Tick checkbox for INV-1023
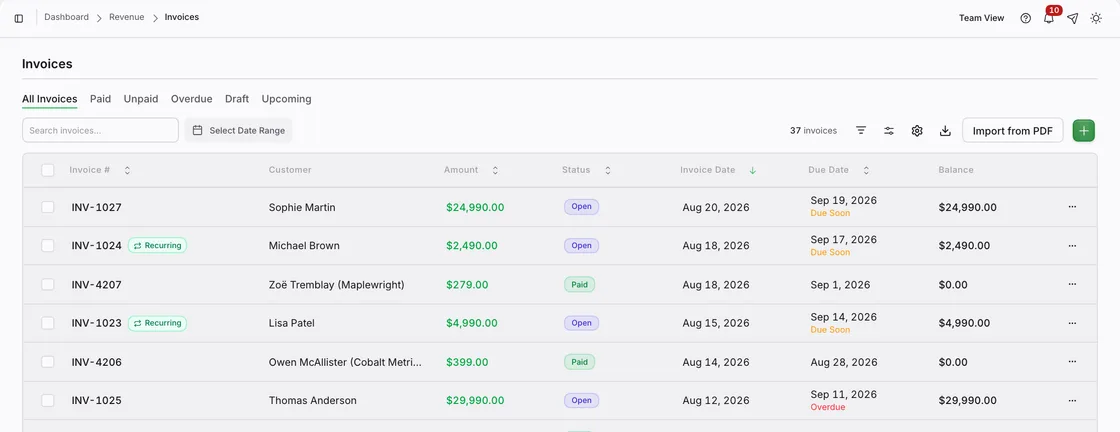This screenshot has width=1120, height=432. click(x=48, y=323)
